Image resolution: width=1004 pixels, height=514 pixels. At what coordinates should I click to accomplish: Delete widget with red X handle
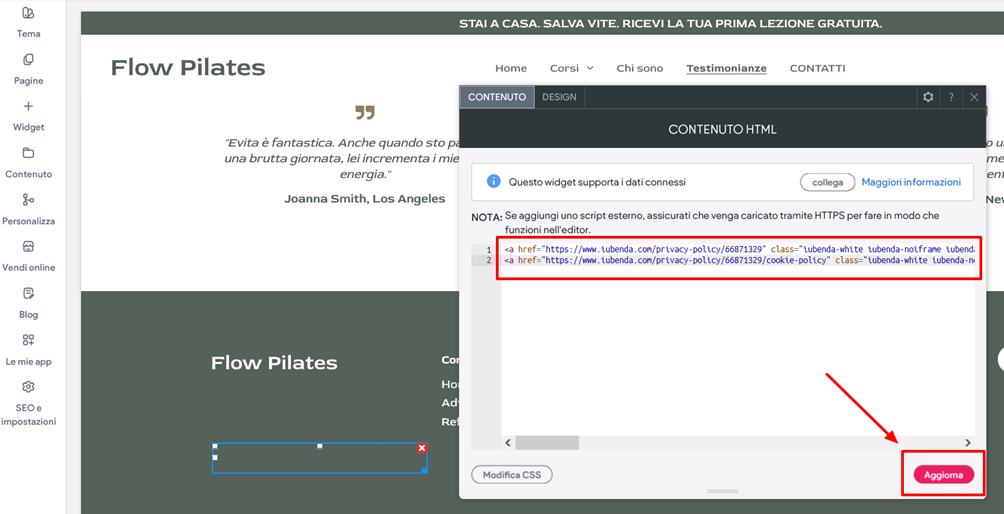coord(422,448)
